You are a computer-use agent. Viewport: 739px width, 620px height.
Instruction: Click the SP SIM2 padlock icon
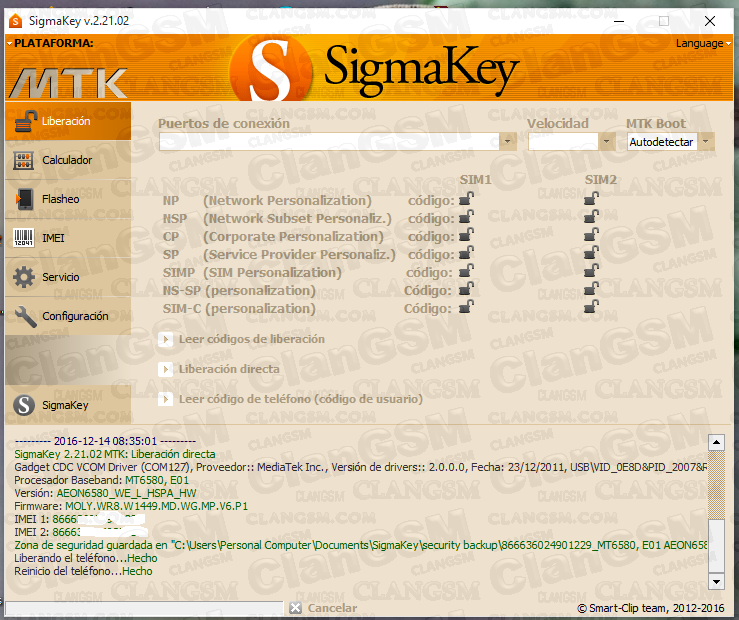coord(591,253)
